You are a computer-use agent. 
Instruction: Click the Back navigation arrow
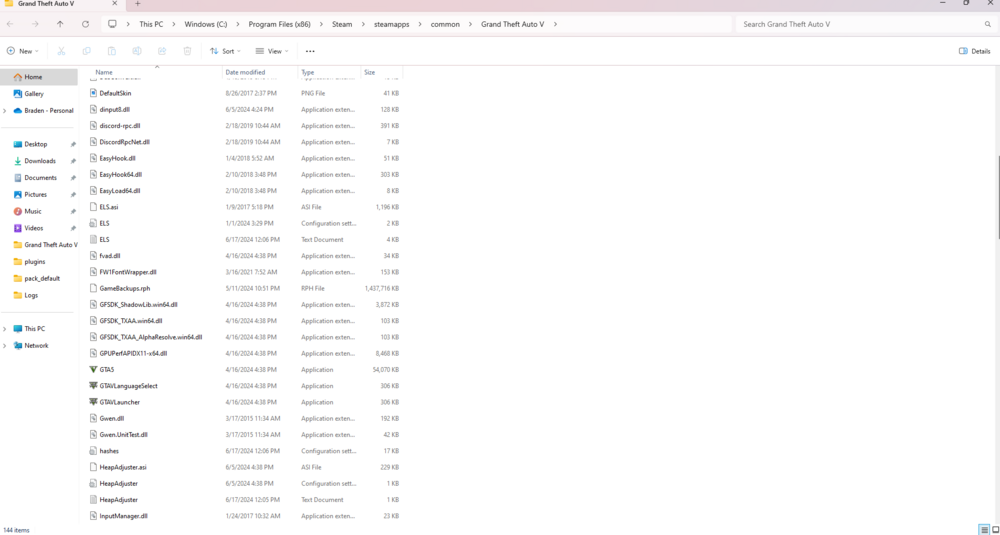10,24
